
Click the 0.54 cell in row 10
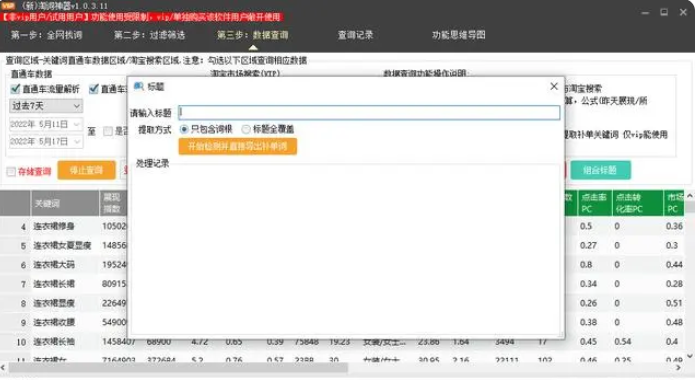click(623, 342)
